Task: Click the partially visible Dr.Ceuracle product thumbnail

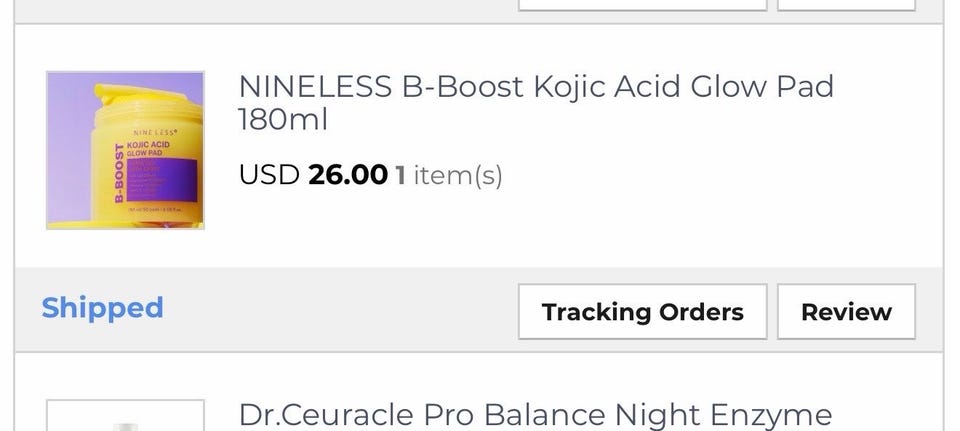Action: [125, 418]
